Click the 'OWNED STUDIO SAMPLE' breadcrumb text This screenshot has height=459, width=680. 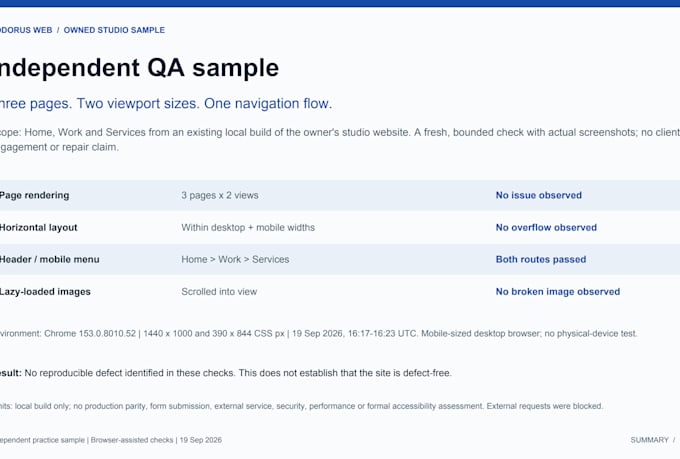click(x=114, y=30)
